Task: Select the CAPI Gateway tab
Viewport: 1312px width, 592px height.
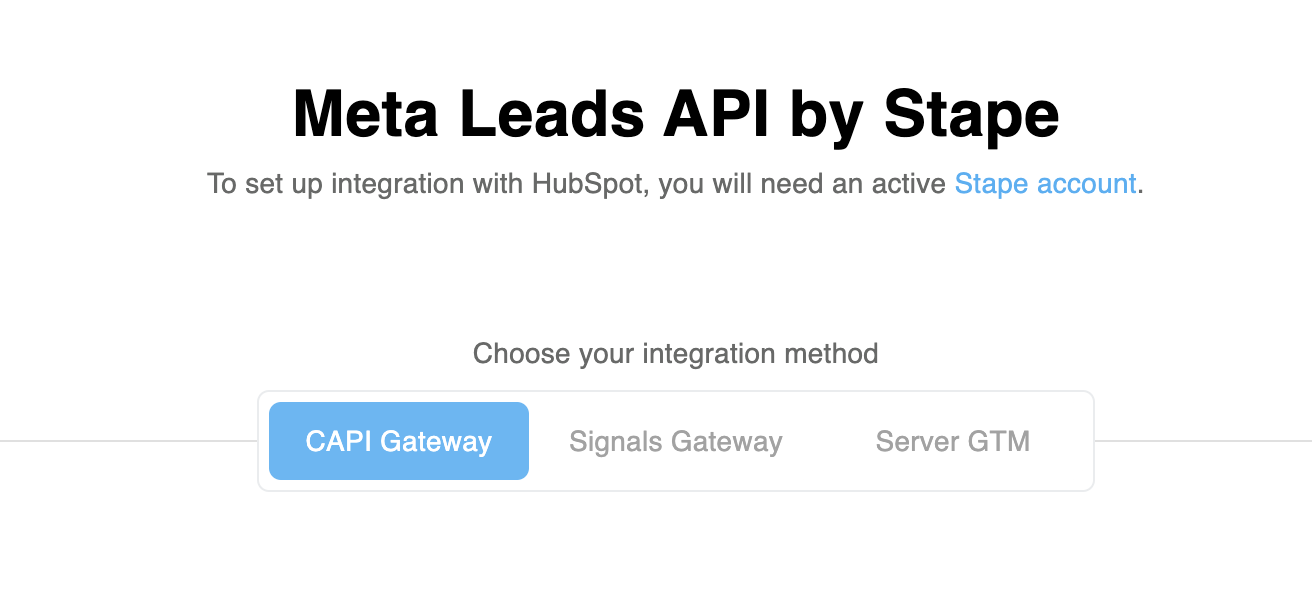Action: (x=399, y=441)
